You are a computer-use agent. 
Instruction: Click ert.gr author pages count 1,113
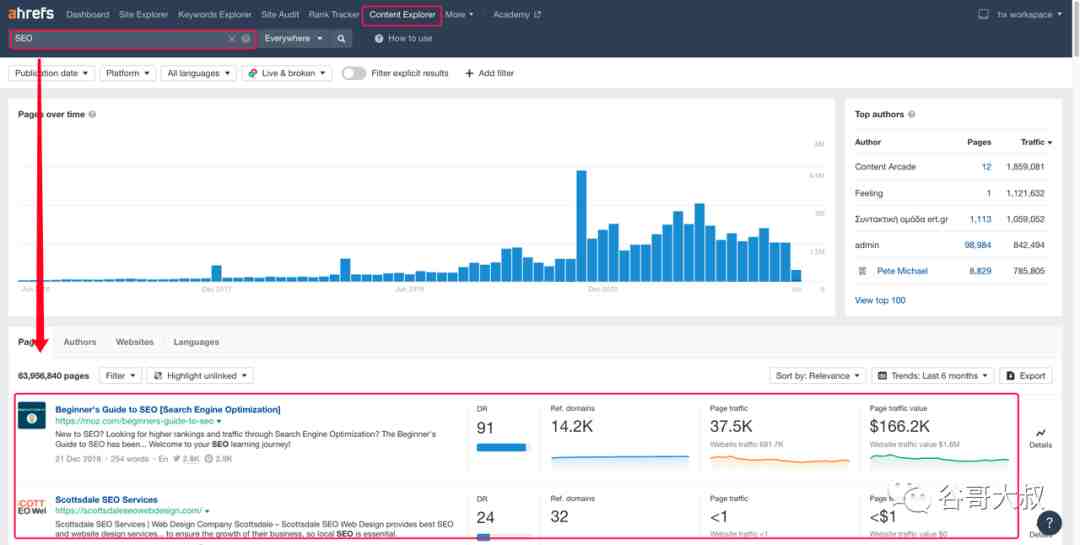pos(980,219)
